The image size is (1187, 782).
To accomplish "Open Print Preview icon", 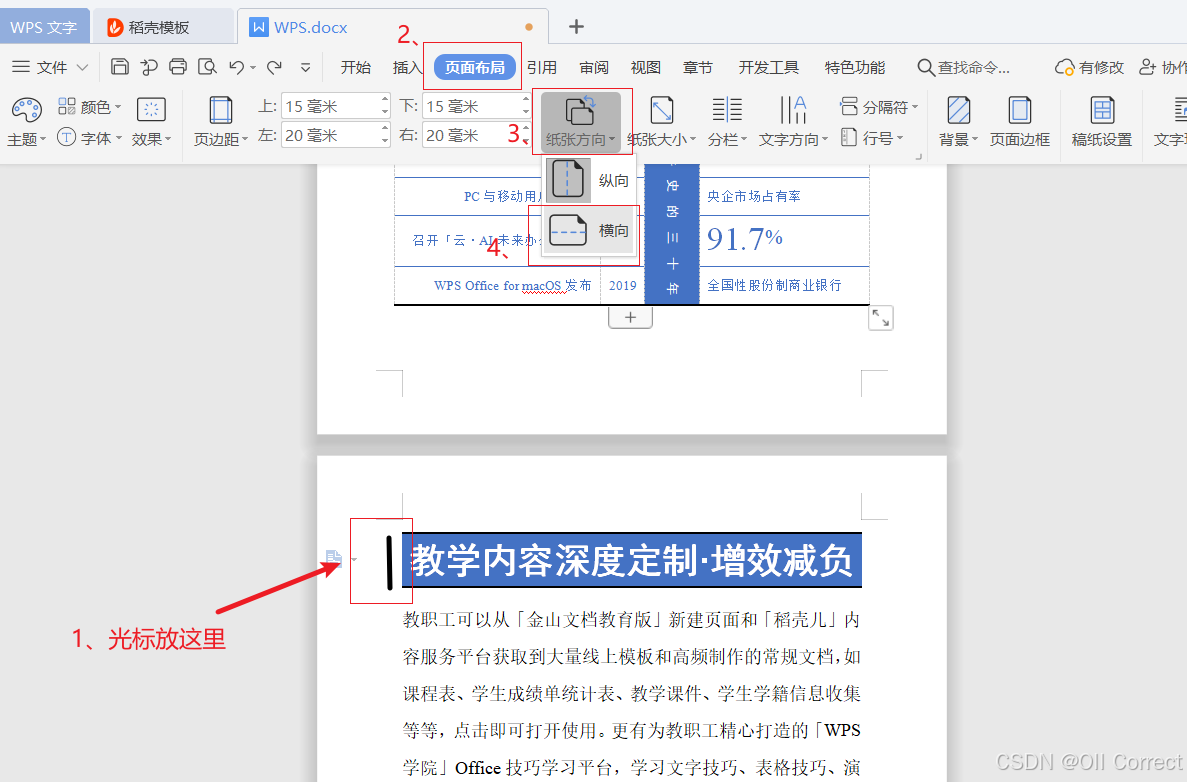I will [207, 67].
